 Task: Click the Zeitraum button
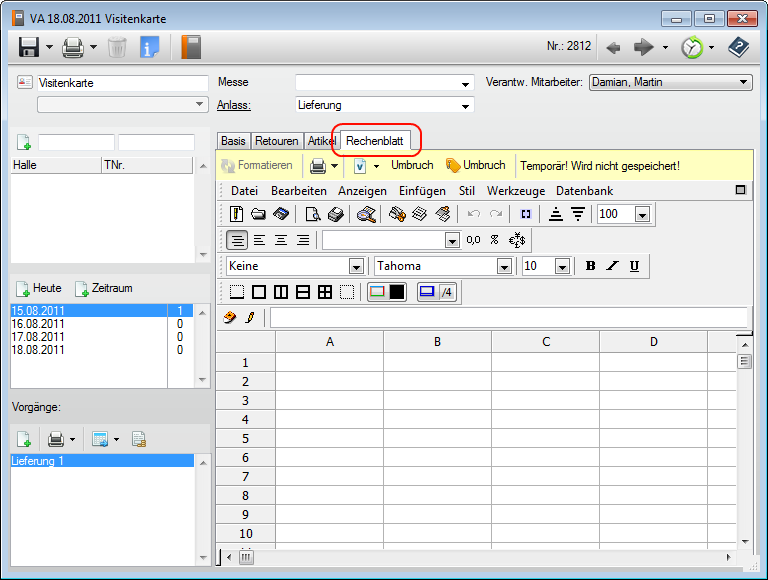[103, 288]
